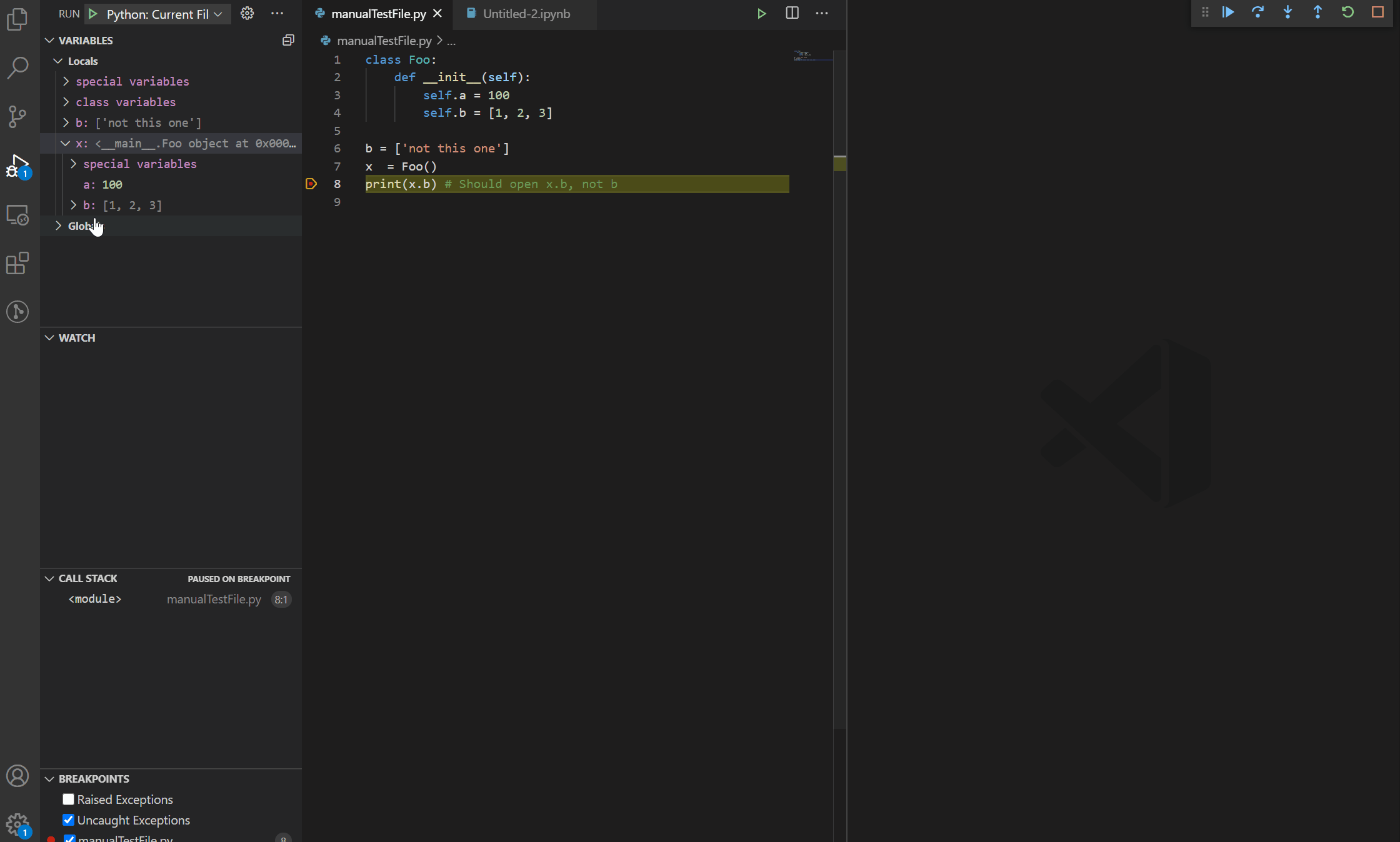Open the Search view in activity bar

(x=17, y=67)
